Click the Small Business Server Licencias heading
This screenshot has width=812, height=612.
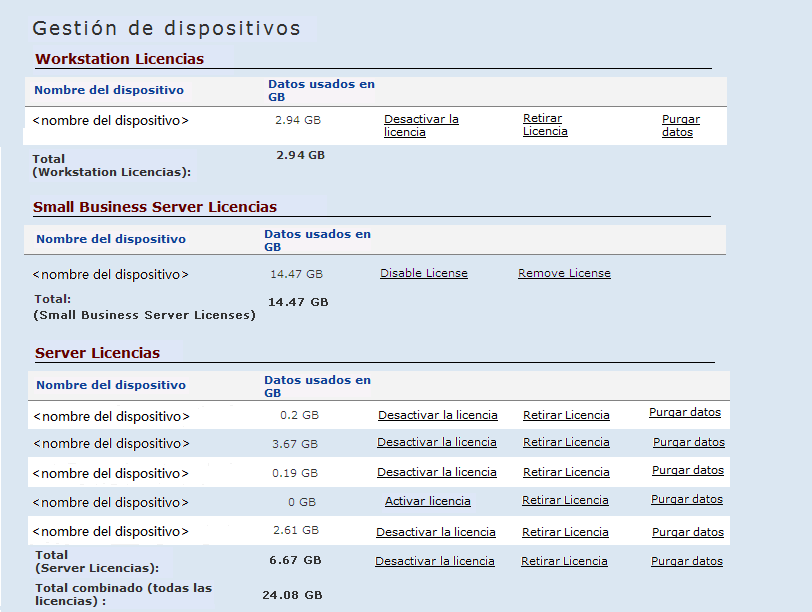pos(155,207)
